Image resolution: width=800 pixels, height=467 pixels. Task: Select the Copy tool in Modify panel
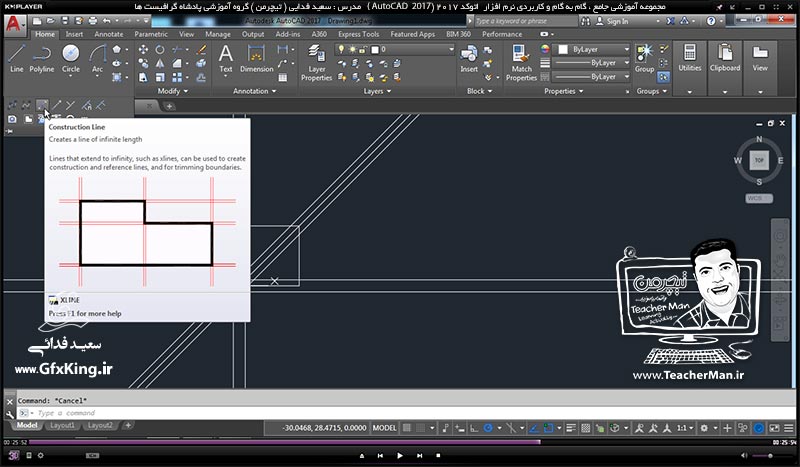(x=143, y=63)
